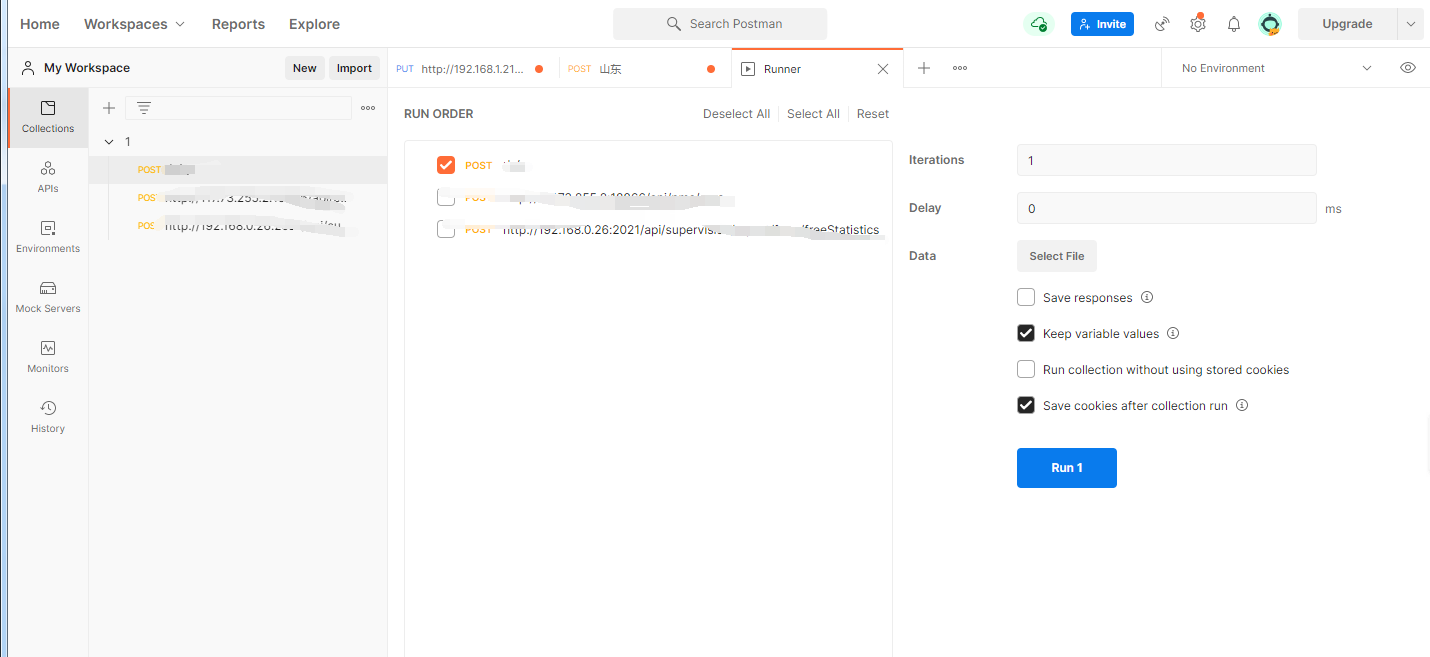Click Deselect All link
The height and width of the screenshot is (657, 1430).
coord(736,114)
